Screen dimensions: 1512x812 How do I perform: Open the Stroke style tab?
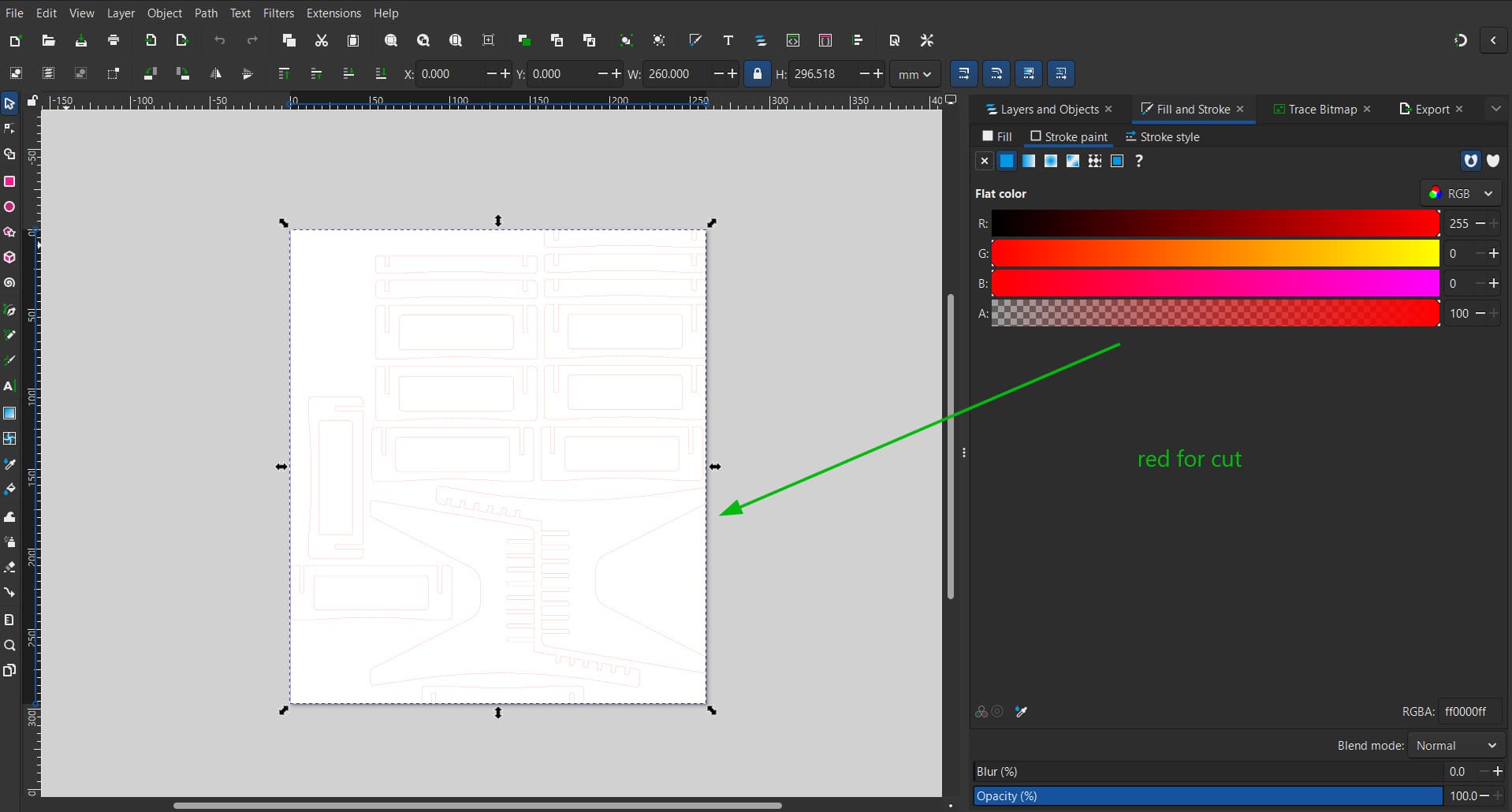1162,136
